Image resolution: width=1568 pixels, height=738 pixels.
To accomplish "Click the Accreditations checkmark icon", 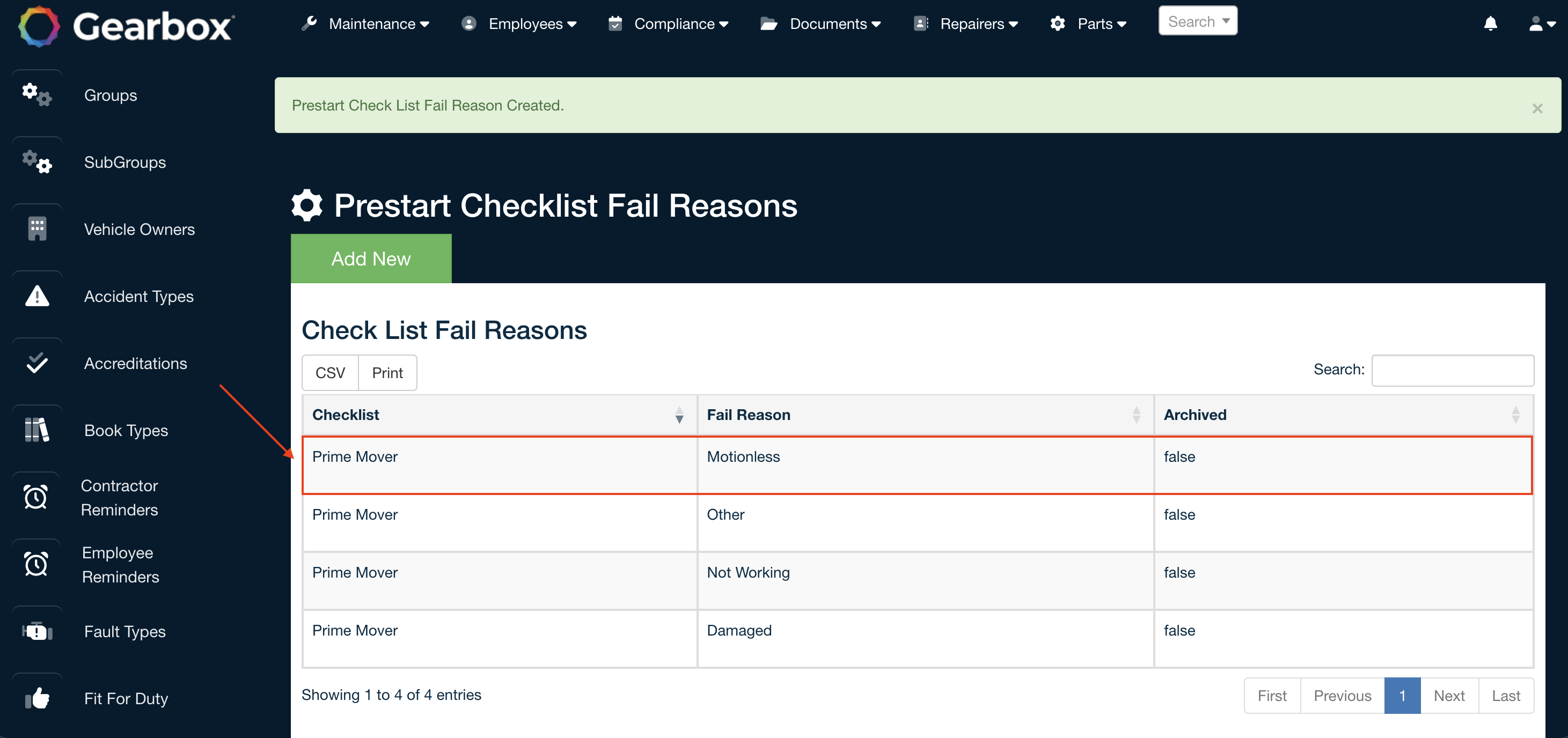I will pos(37,363).
